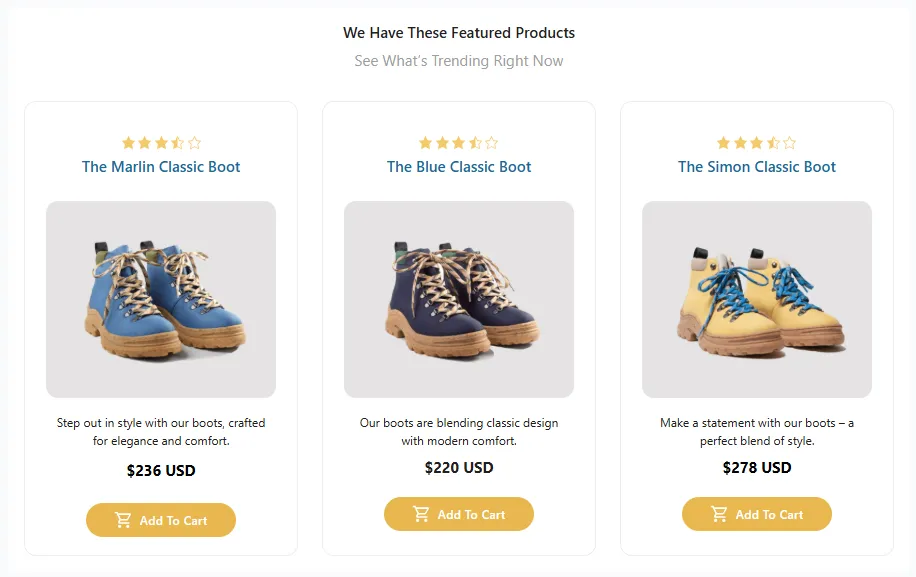Add the $236 Marlin boot to cart
Screen dimensions: 916x577
[161, 520]
